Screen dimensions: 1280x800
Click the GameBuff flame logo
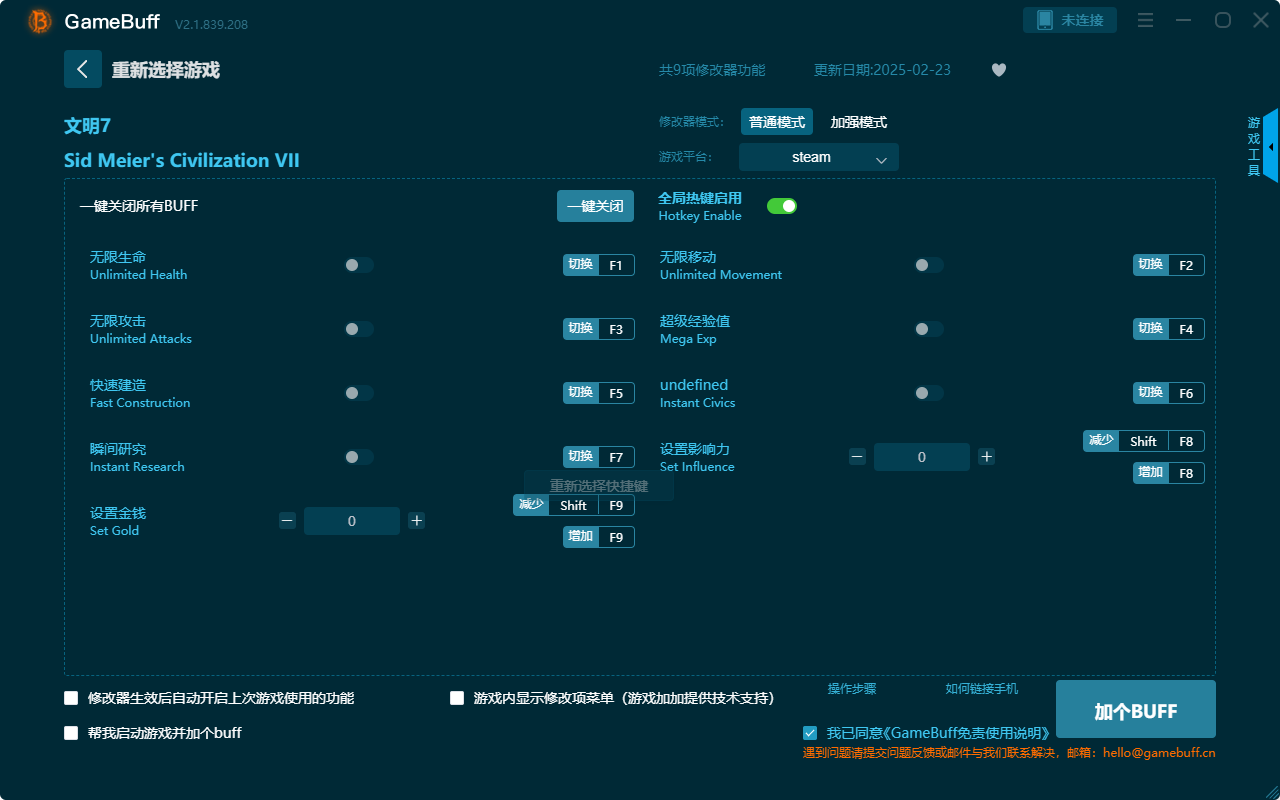pyautogui.click(x=38, y=20)
